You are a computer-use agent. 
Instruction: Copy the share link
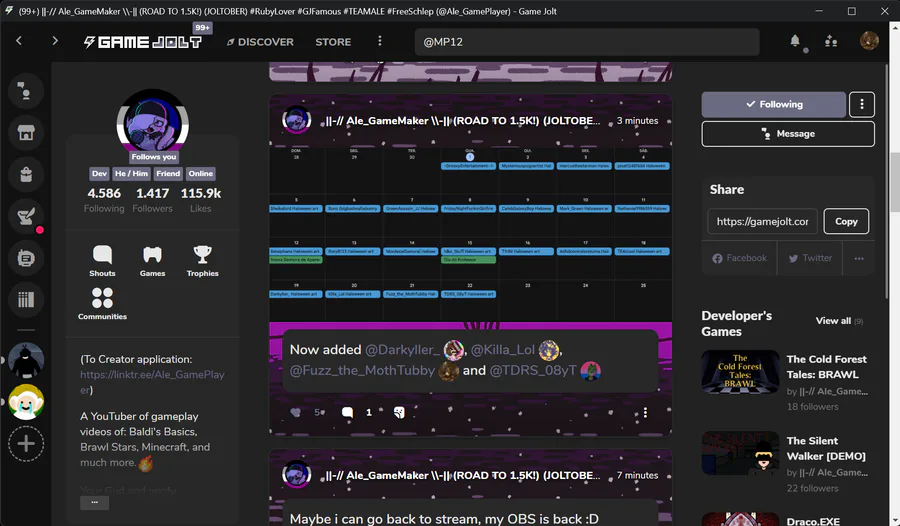click(x=846, y=221)
